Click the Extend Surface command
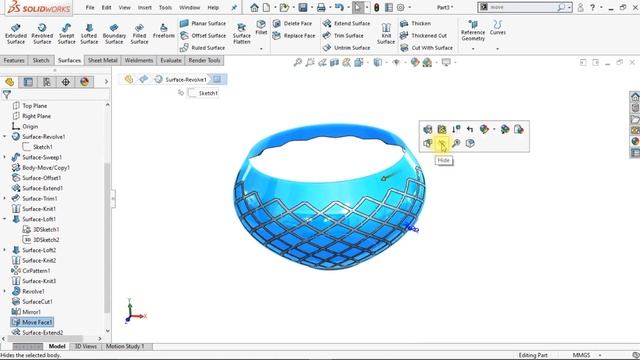This screenshot has width=640, height=360. (x=346, y=23)
